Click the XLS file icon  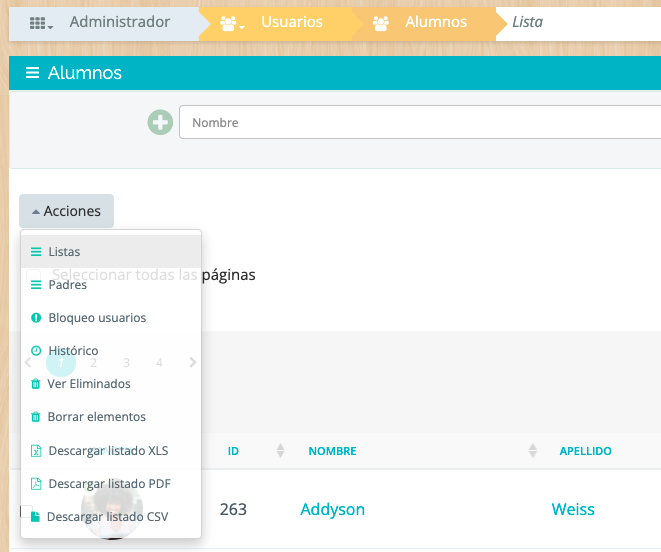36,451
